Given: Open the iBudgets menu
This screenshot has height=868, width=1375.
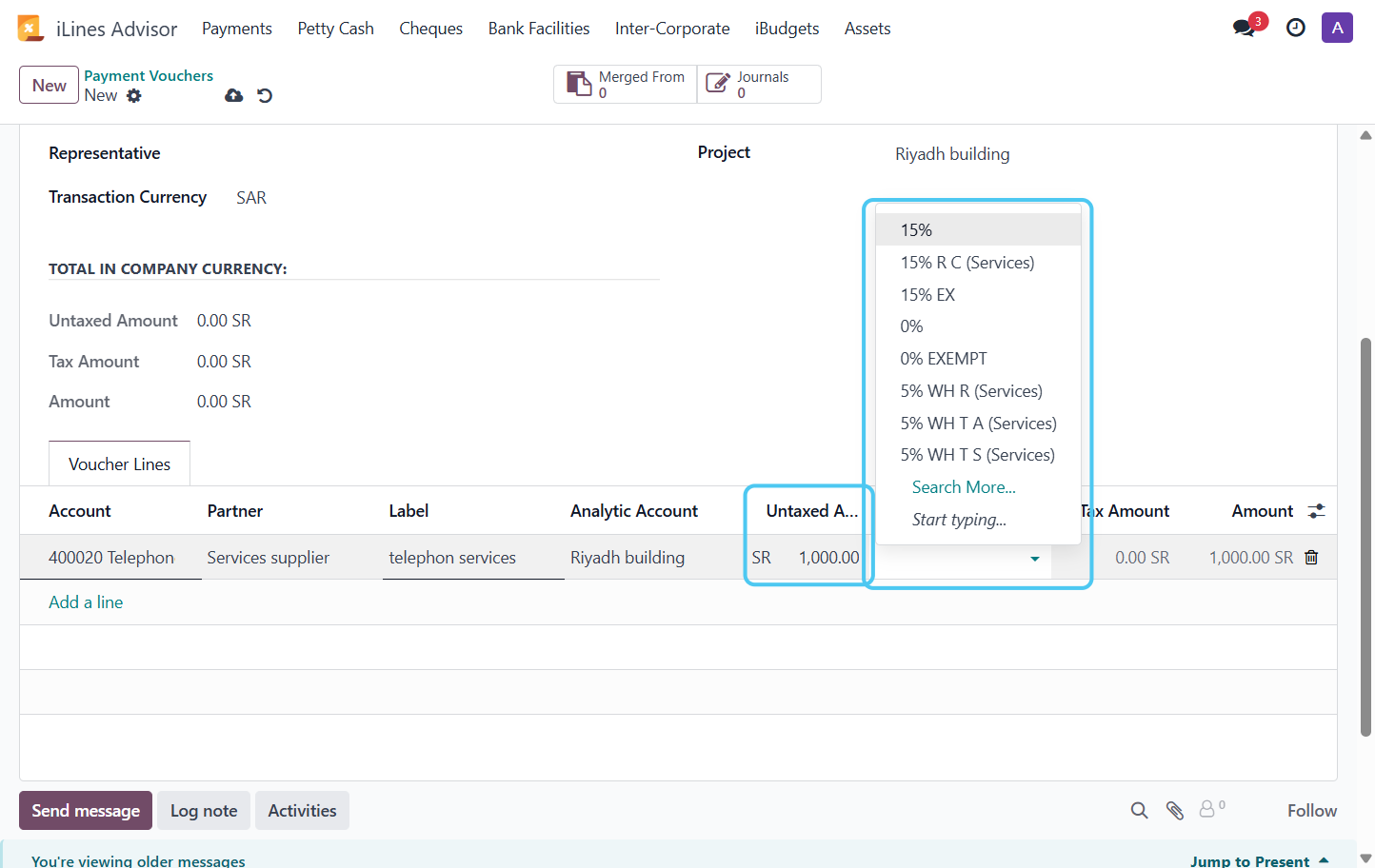Looking at the screenshot, I should (x=787, y=29).
